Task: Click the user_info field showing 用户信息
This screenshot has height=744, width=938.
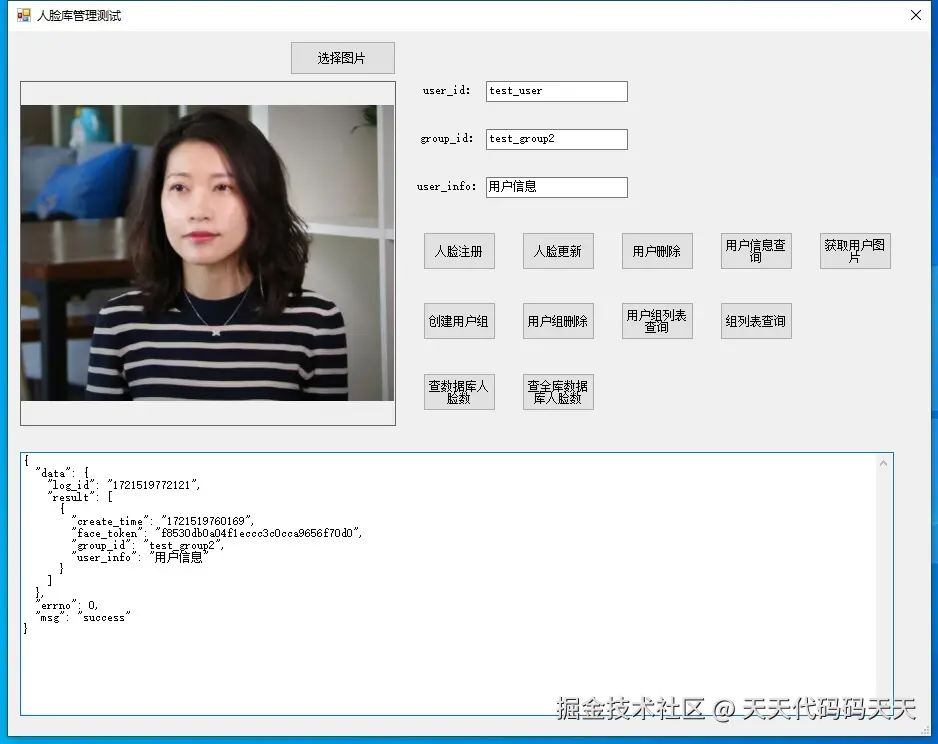Action: tap(556, 186)
